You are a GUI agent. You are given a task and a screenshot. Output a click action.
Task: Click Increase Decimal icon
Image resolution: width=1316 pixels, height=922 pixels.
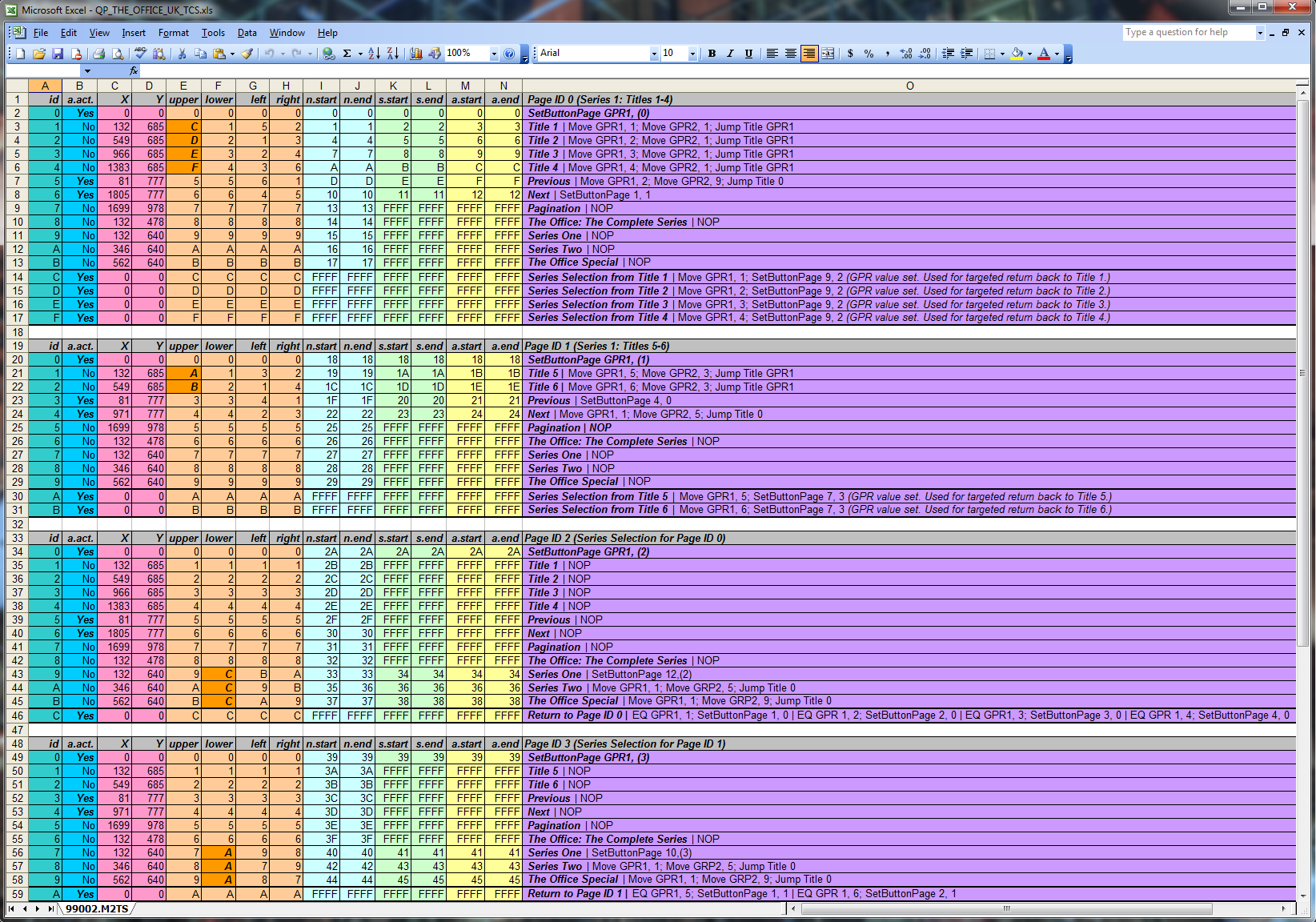pos(906,54)
